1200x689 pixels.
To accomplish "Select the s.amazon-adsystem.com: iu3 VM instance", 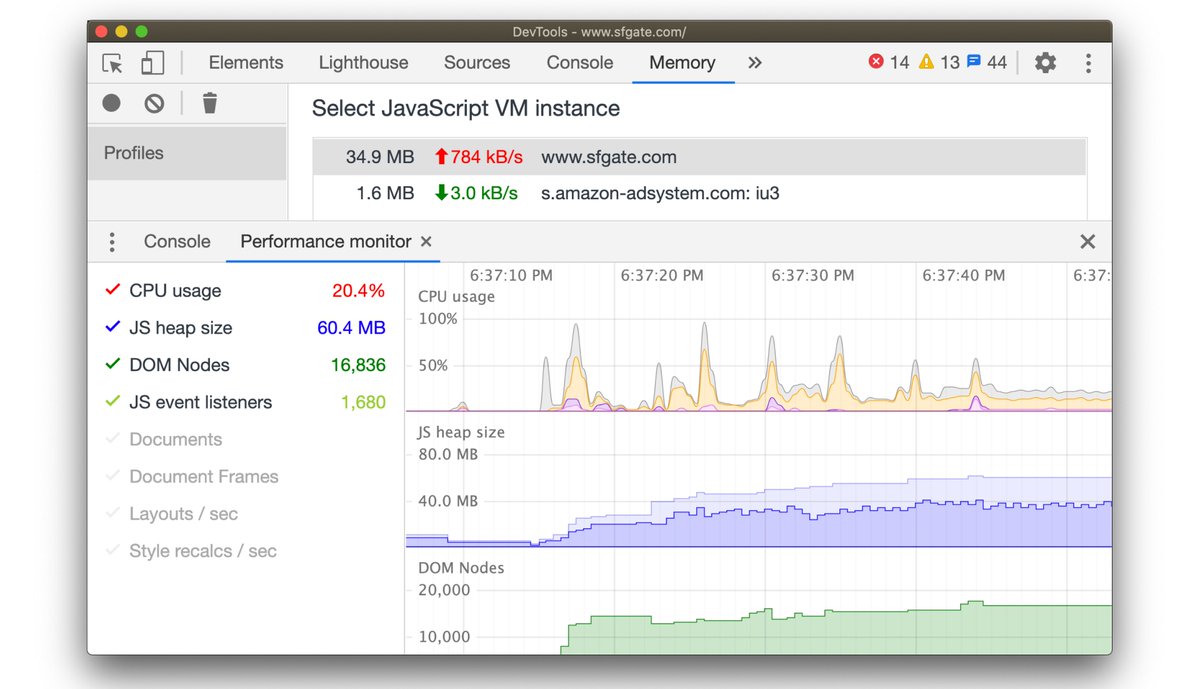I will 699,193.
